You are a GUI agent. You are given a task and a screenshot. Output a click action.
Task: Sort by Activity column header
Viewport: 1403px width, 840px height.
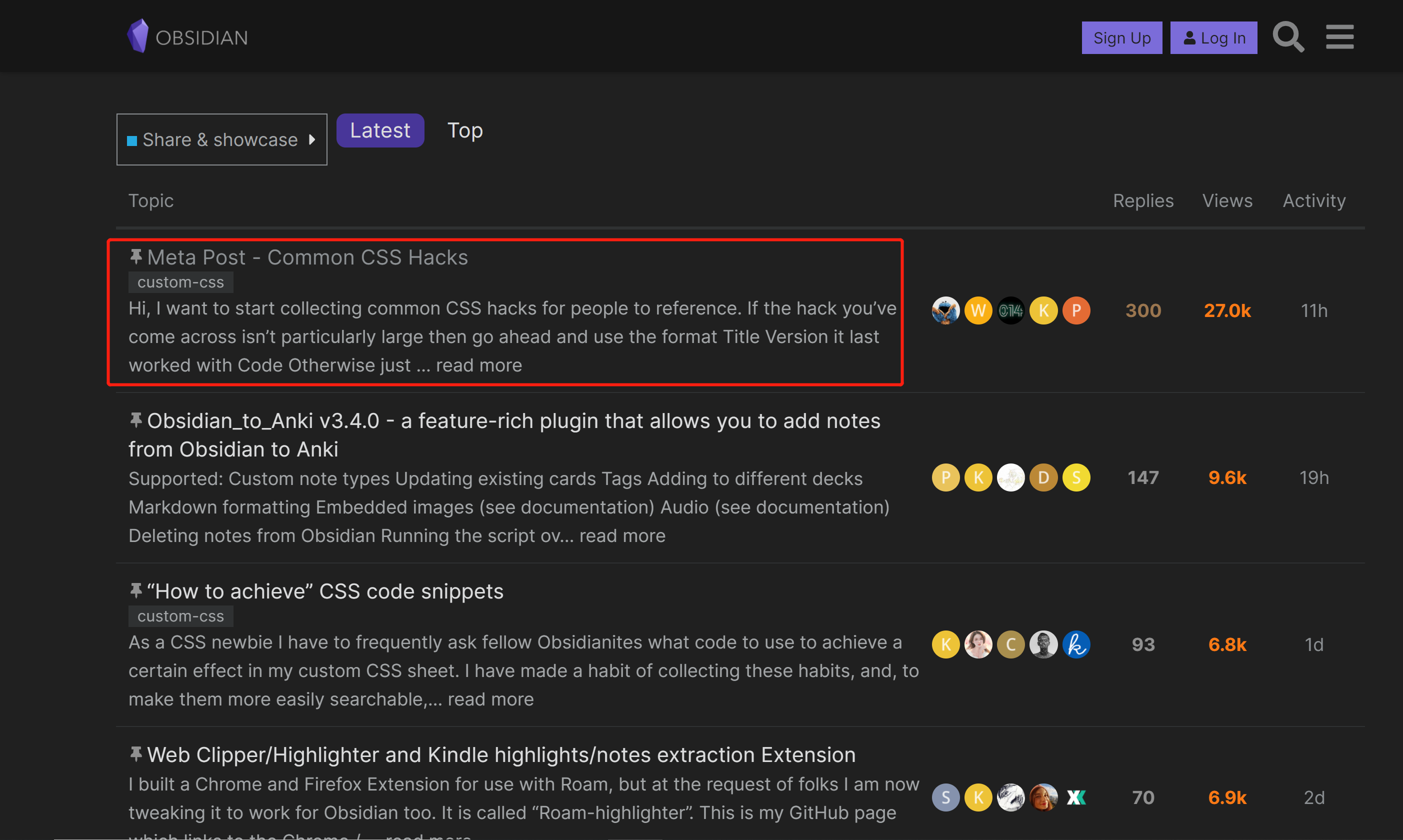1313,200
